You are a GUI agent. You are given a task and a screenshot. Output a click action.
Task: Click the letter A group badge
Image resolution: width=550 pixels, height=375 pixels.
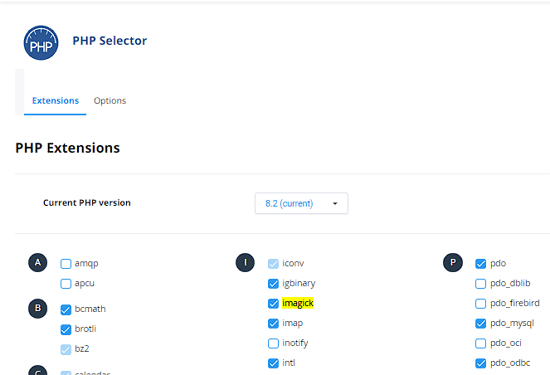(x=38, y=263)
